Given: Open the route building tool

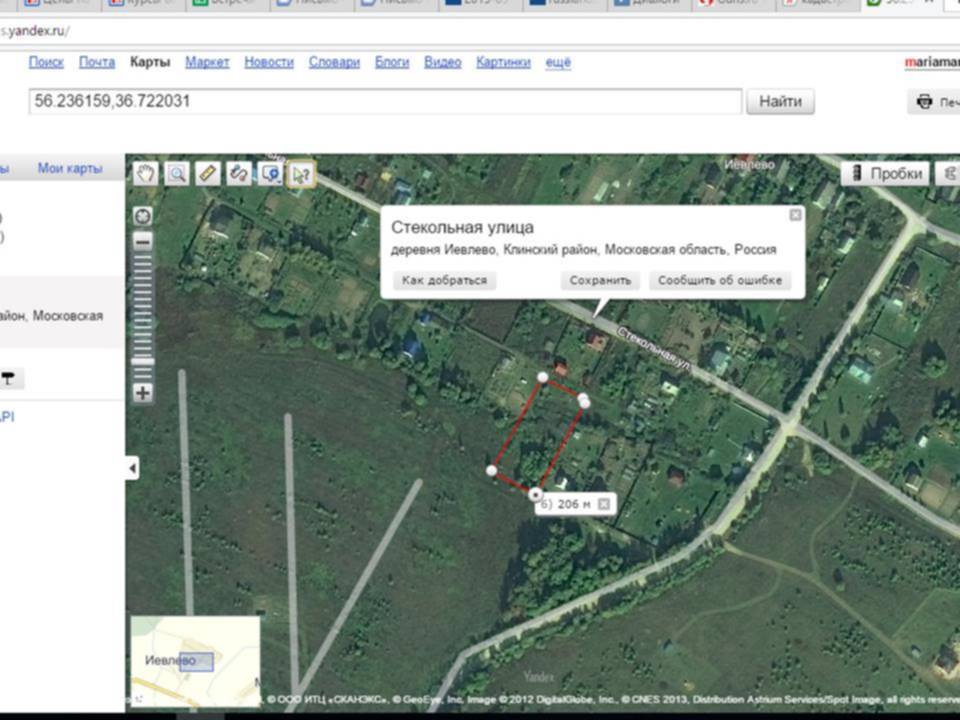Looking at the screenshot, I should pos(238,173).
